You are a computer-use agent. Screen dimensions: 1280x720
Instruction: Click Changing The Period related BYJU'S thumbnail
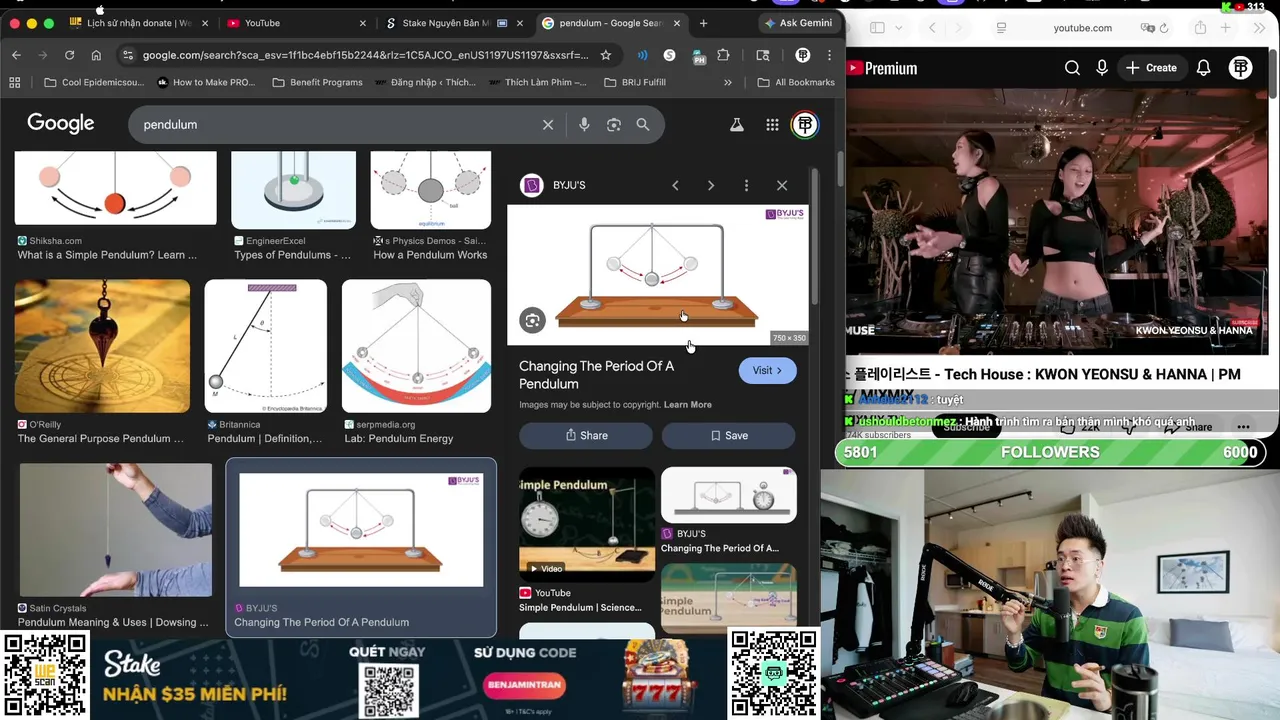[729, 495]
